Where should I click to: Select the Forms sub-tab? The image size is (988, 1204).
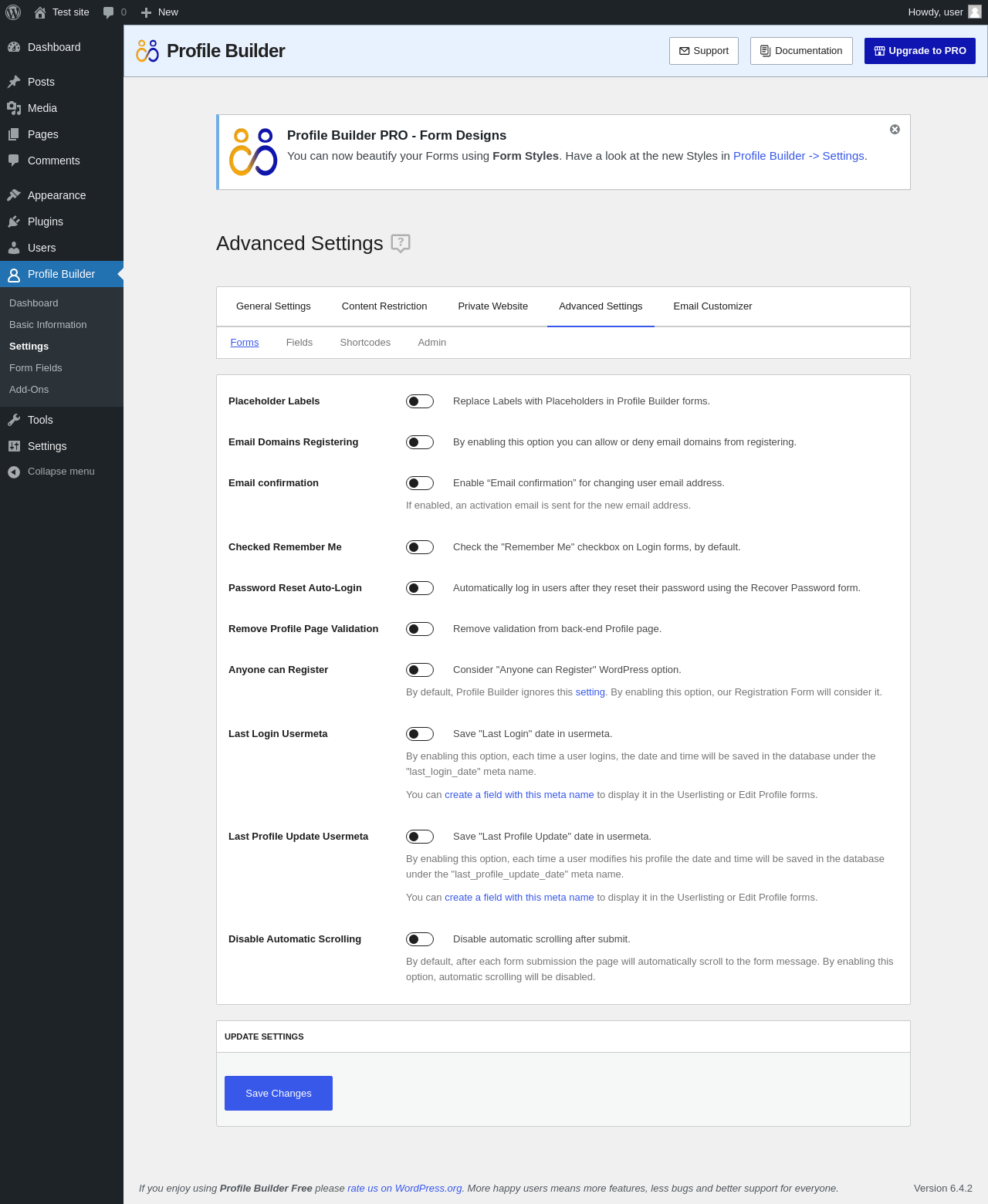point(245,343)
